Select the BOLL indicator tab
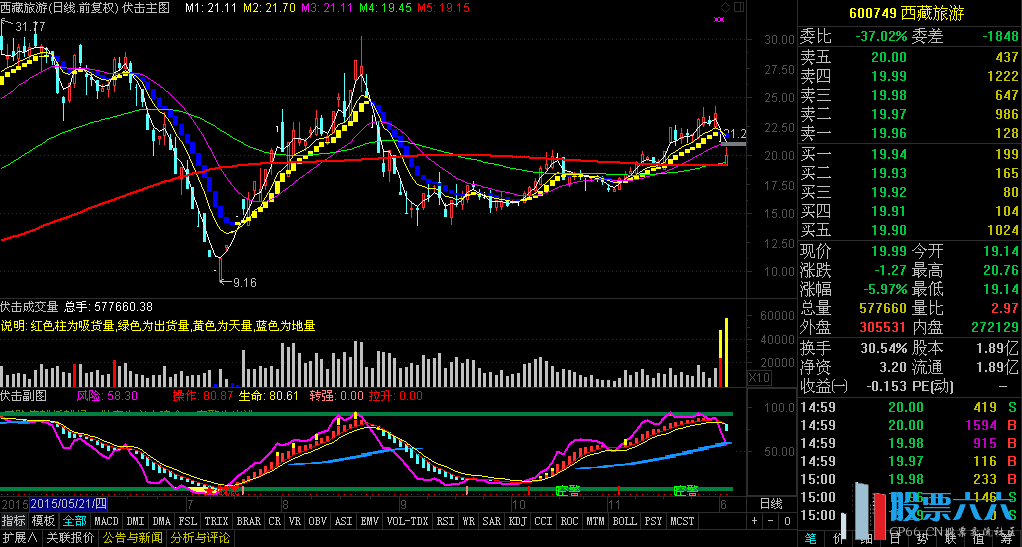Screen dimensions: 1022x547 click(x=624, y=521)
